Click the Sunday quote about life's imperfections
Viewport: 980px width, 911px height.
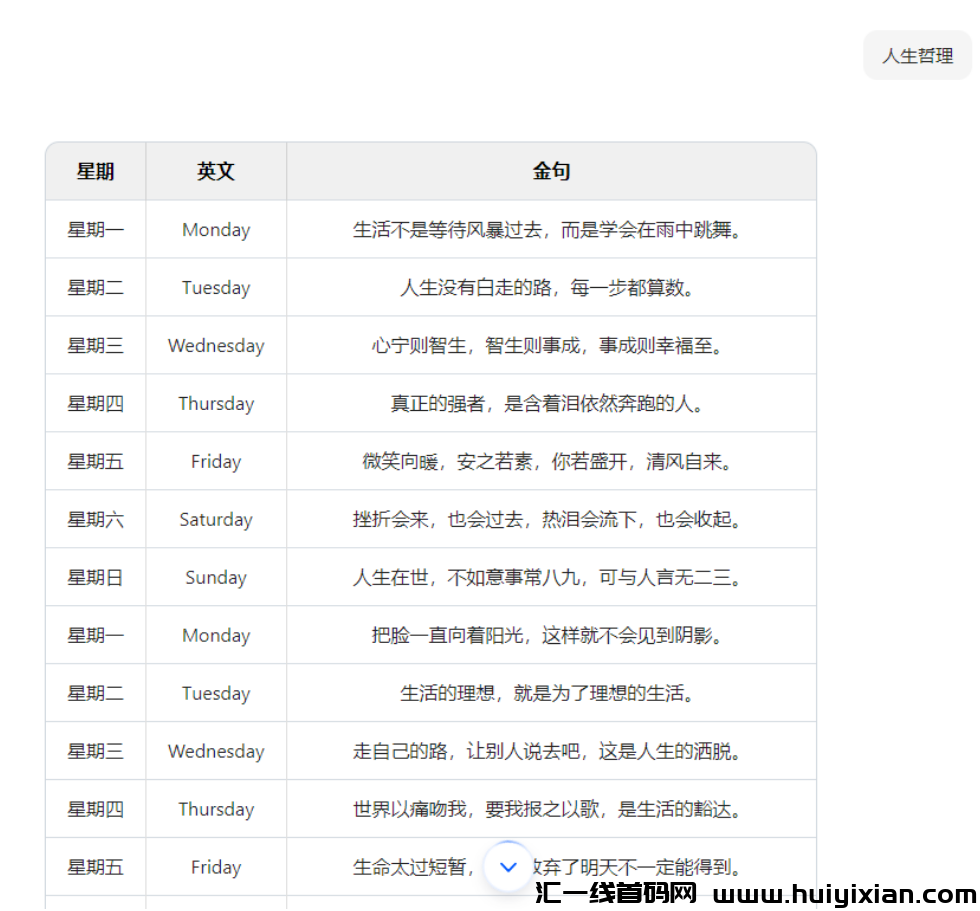coord(551,577)
